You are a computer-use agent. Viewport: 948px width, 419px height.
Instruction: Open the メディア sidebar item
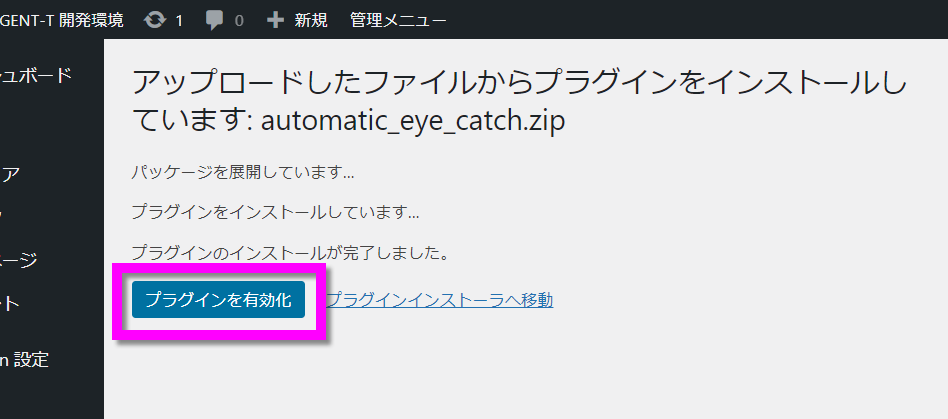click(10, 173)
